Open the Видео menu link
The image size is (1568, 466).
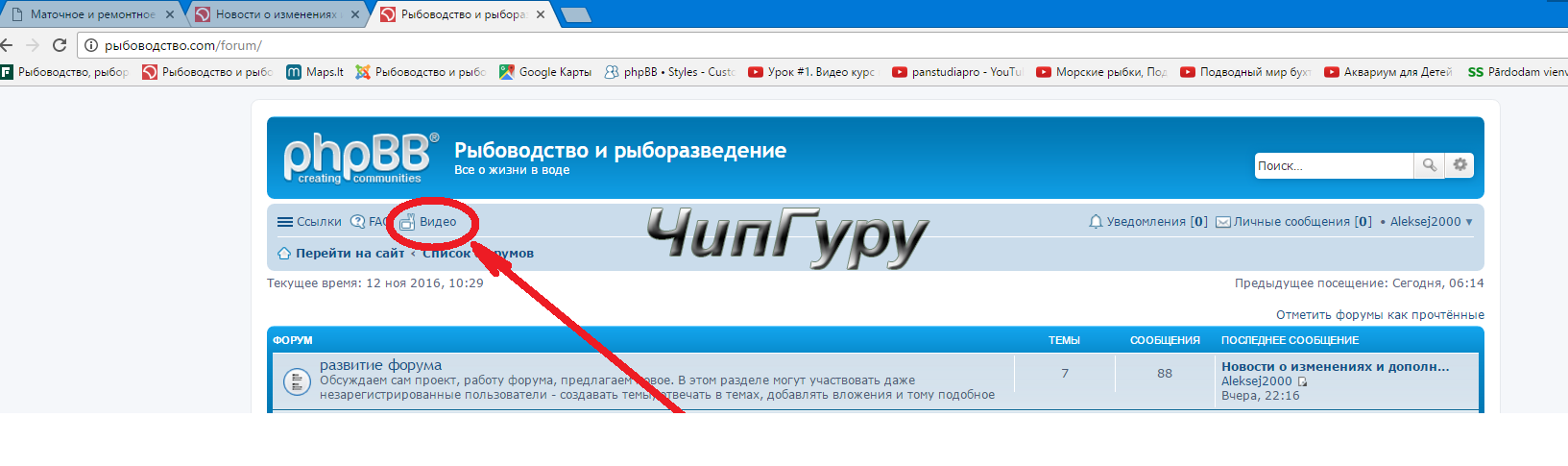click(437, 221)
